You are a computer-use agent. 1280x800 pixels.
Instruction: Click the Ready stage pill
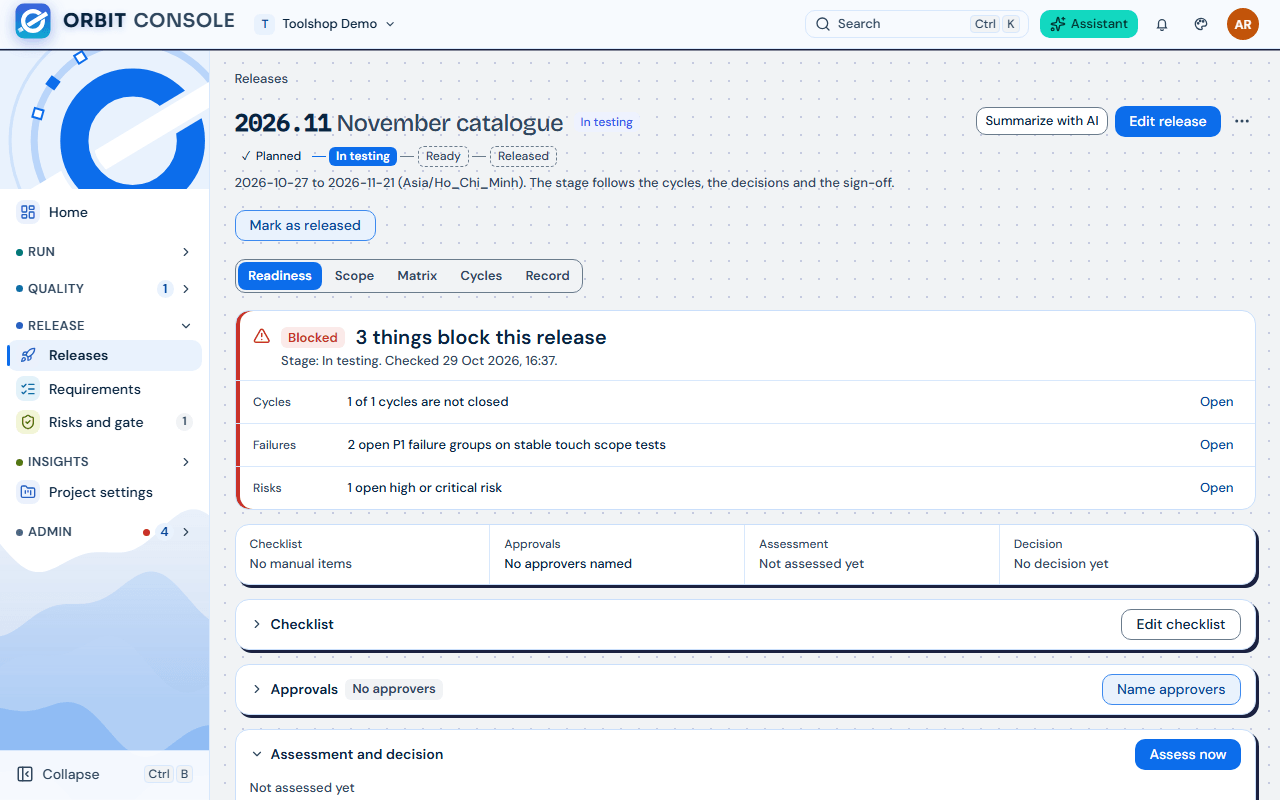[443, 156]
